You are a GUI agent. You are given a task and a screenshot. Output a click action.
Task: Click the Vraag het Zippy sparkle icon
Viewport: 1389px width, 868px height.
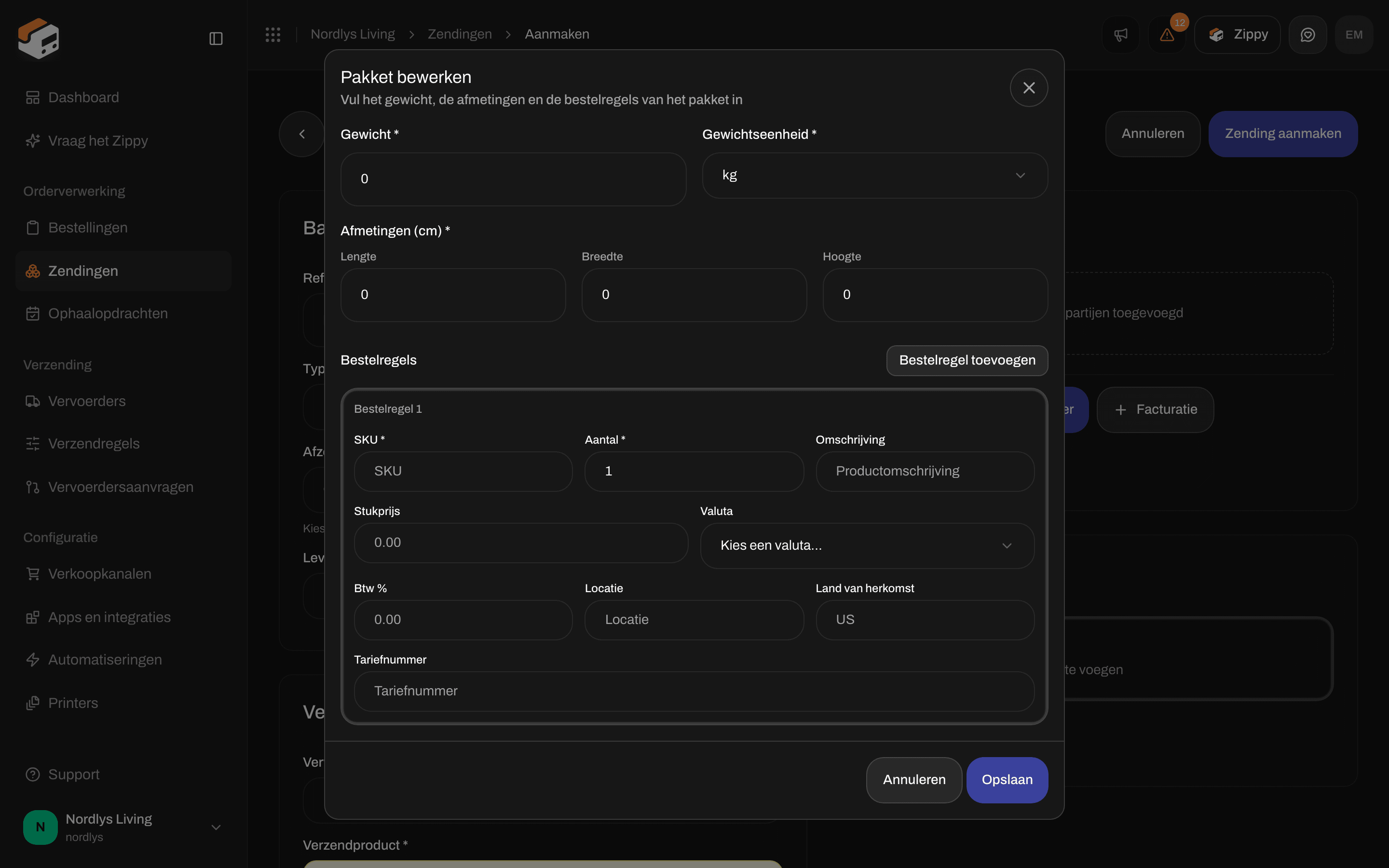(x=33, y=141)
